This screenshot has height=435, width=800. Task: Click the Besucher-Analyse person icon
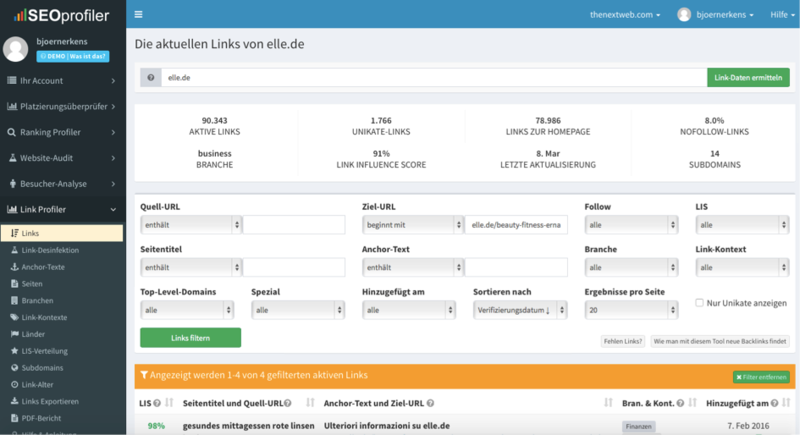tap(12, 184)
